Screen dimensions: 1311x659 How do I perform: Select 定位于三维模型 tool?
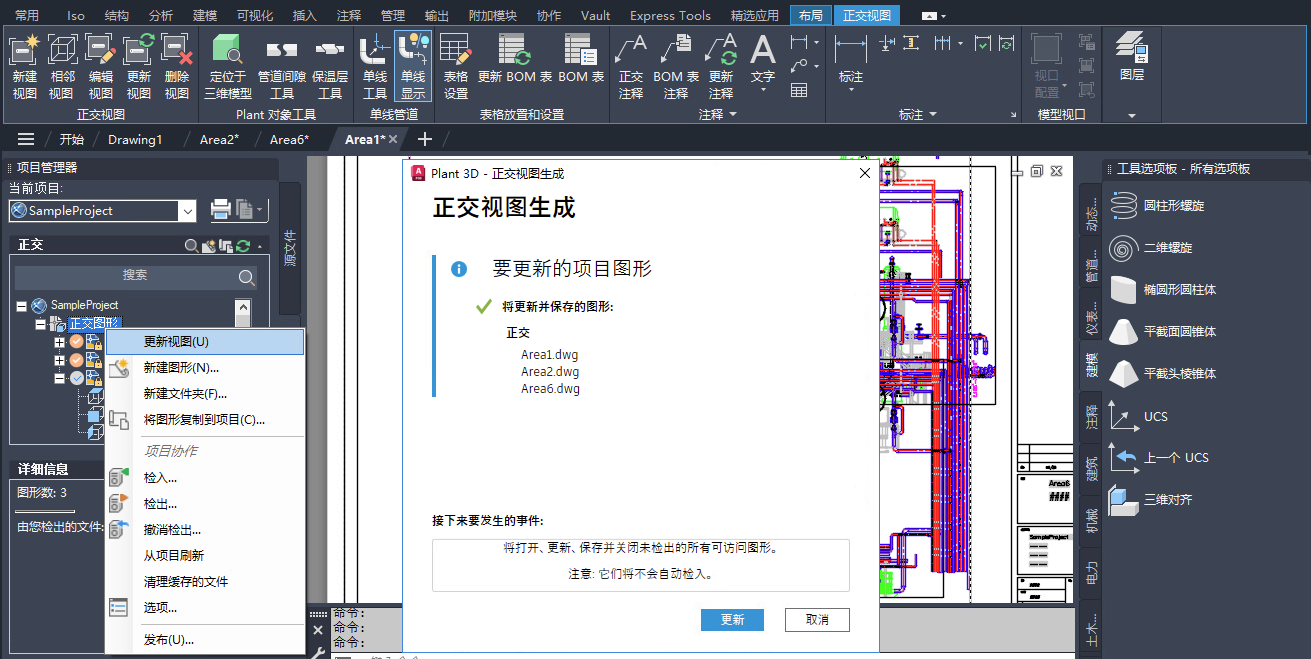(228, 66)
